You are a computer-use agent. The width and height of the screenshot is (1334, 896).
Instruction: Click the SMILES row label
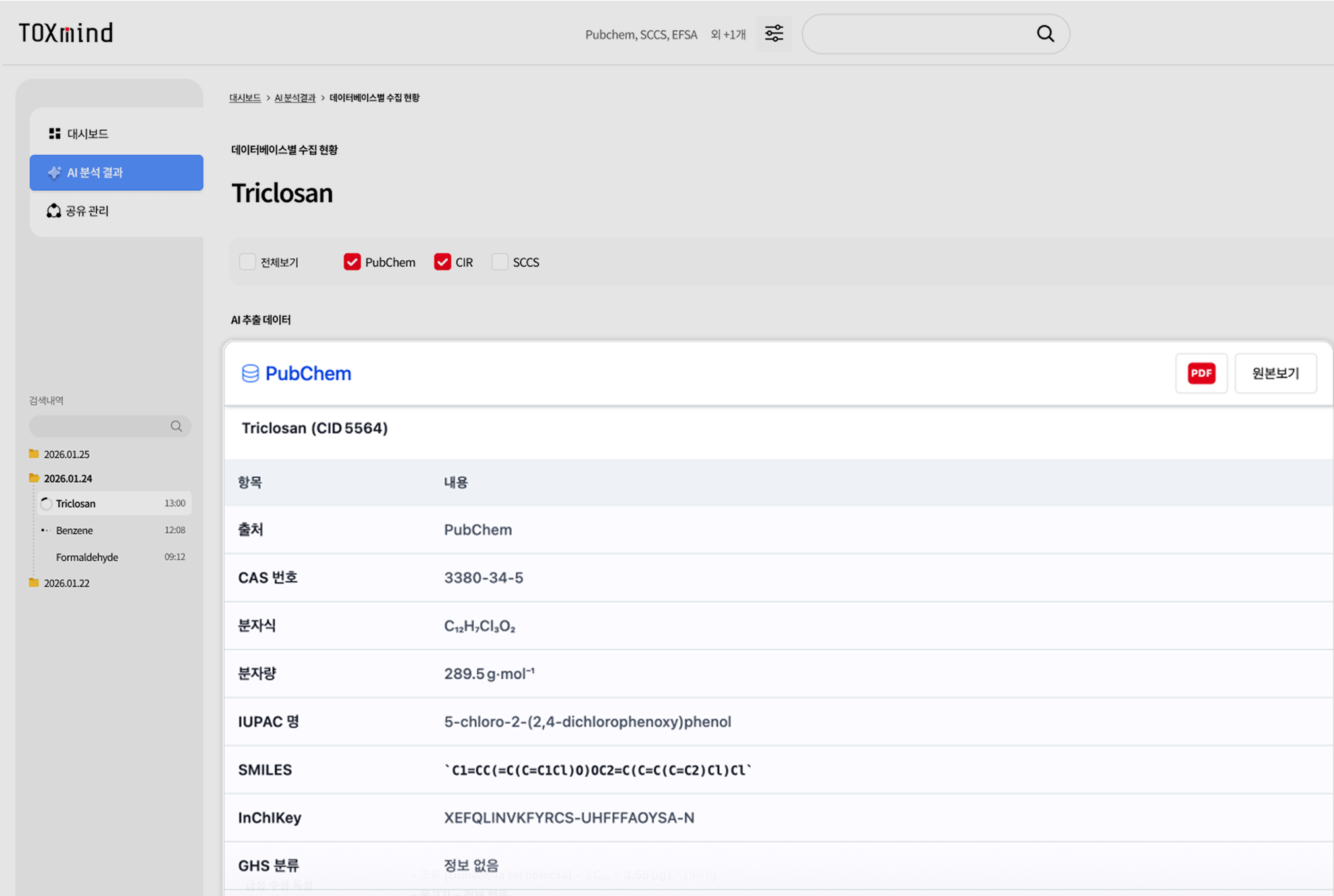point(265,770)
